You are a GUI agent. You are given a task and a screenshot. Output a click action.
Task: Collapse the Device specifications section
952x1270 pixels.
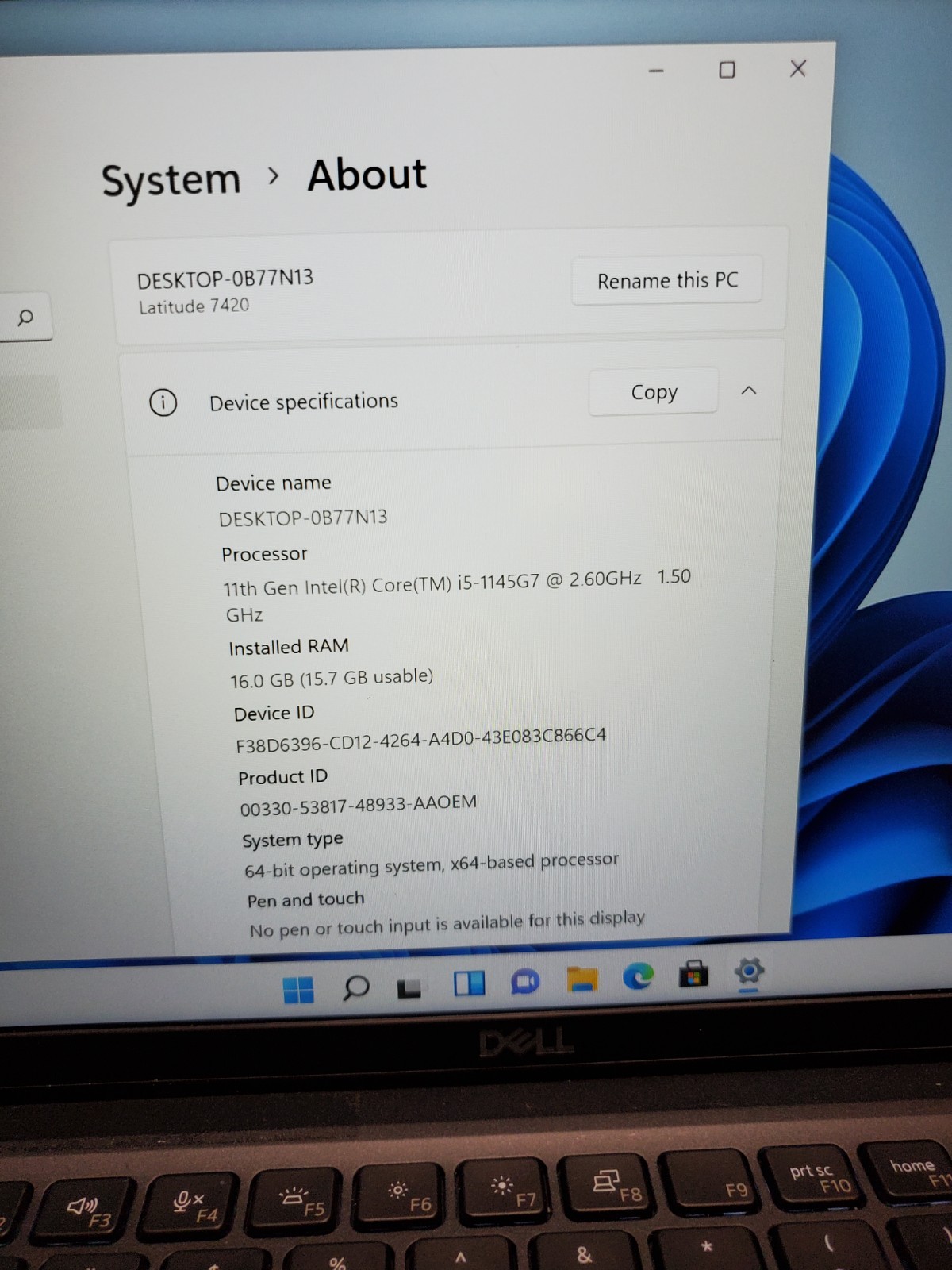click(749, 391)
